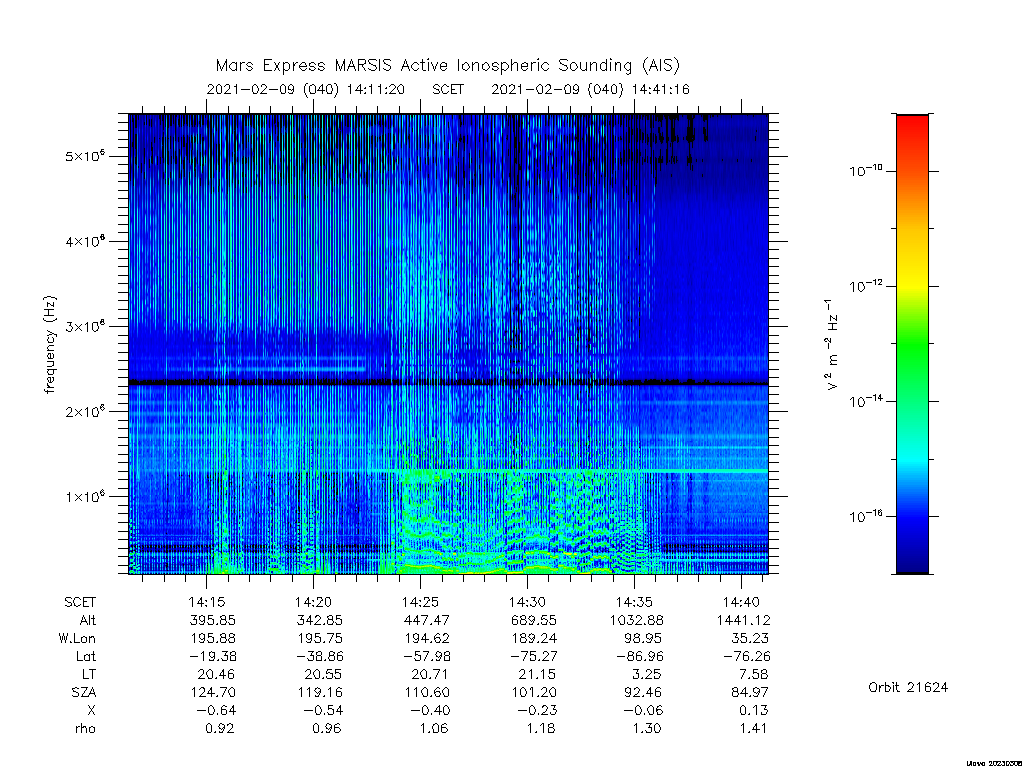Viewport: 1024px width, 768px height.
Task: Click the 'LT' row label
Action: (x=89, y=674)
